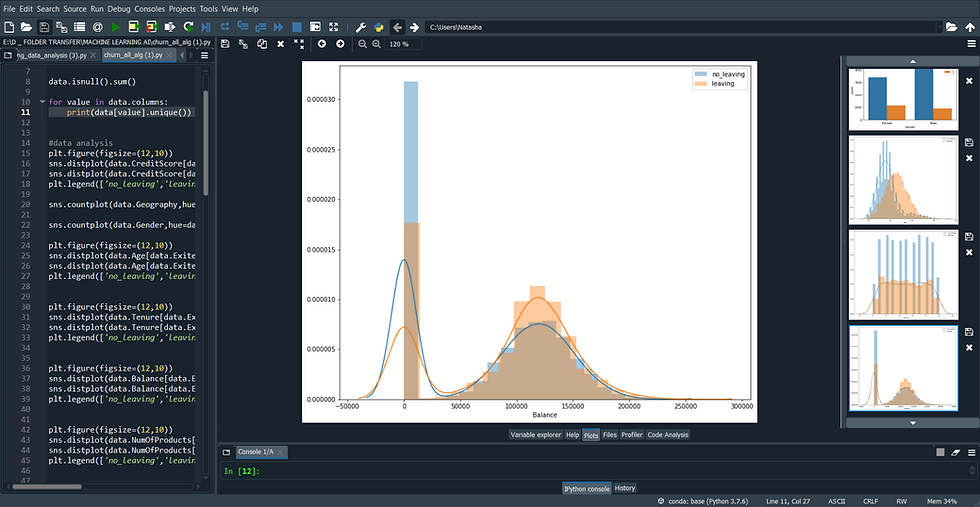Save the plot in Plots toolbar
The width and height of the screenshot is (980, 507).
coord(225,44)
